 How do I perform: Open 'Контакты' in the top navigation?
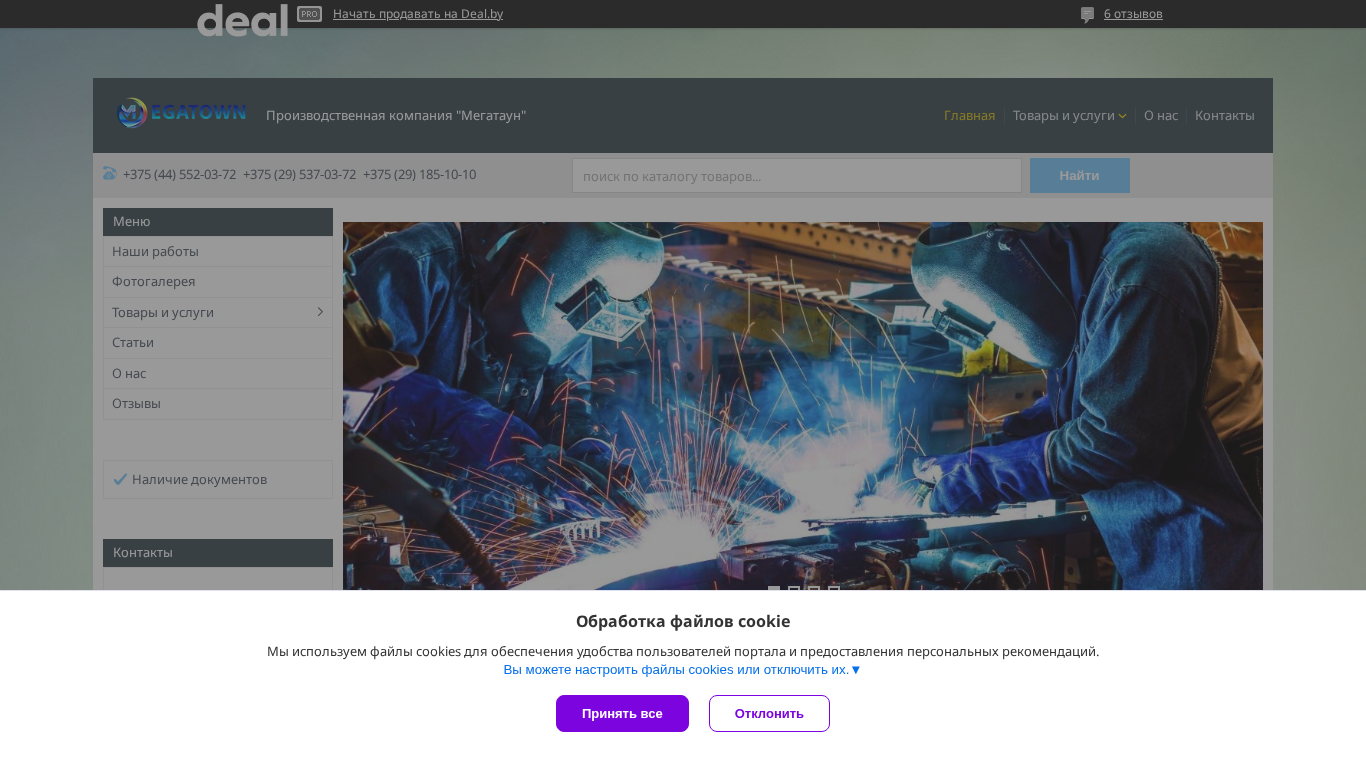pyautogui.click(x=1224, y=115)
